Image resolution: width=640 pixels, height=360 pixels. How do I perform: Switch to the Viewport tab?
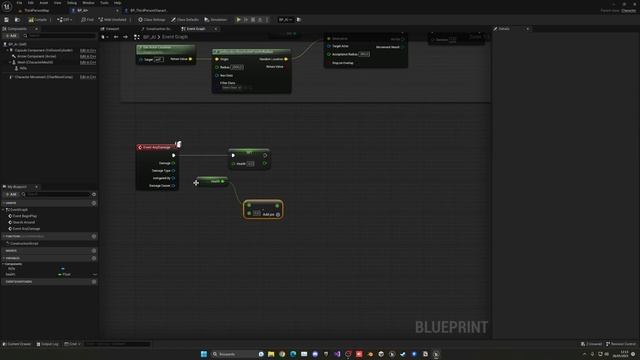110,29
